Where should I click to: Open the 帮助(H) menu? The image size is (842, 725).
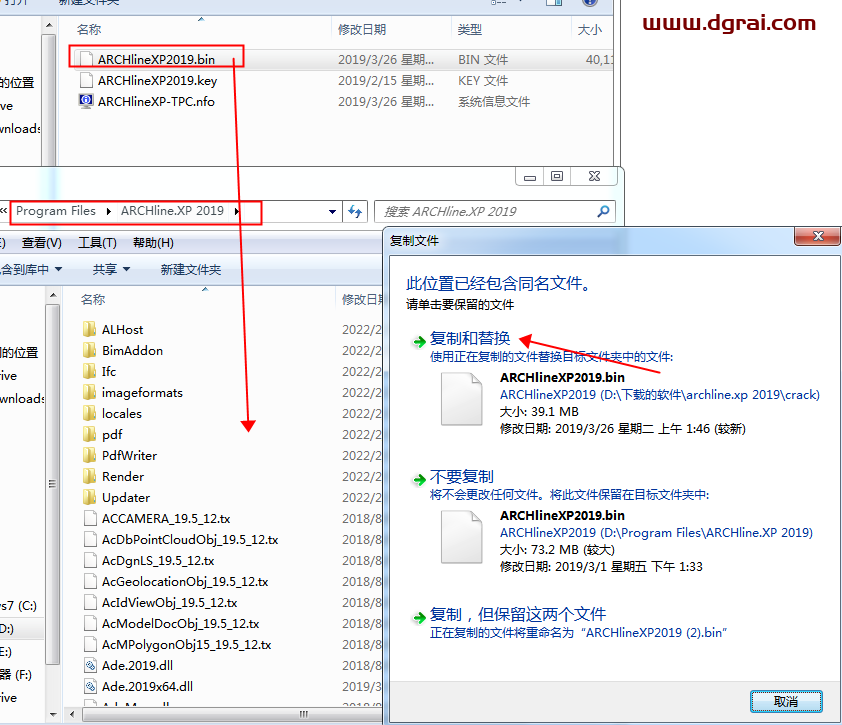tap(153, 243)
